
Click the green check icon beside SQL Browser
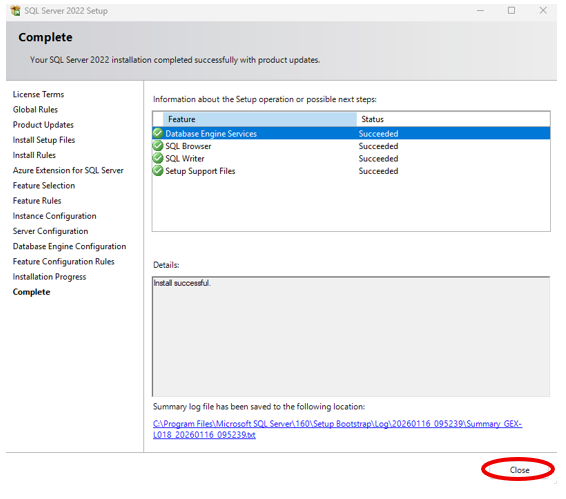pos(158,146)
